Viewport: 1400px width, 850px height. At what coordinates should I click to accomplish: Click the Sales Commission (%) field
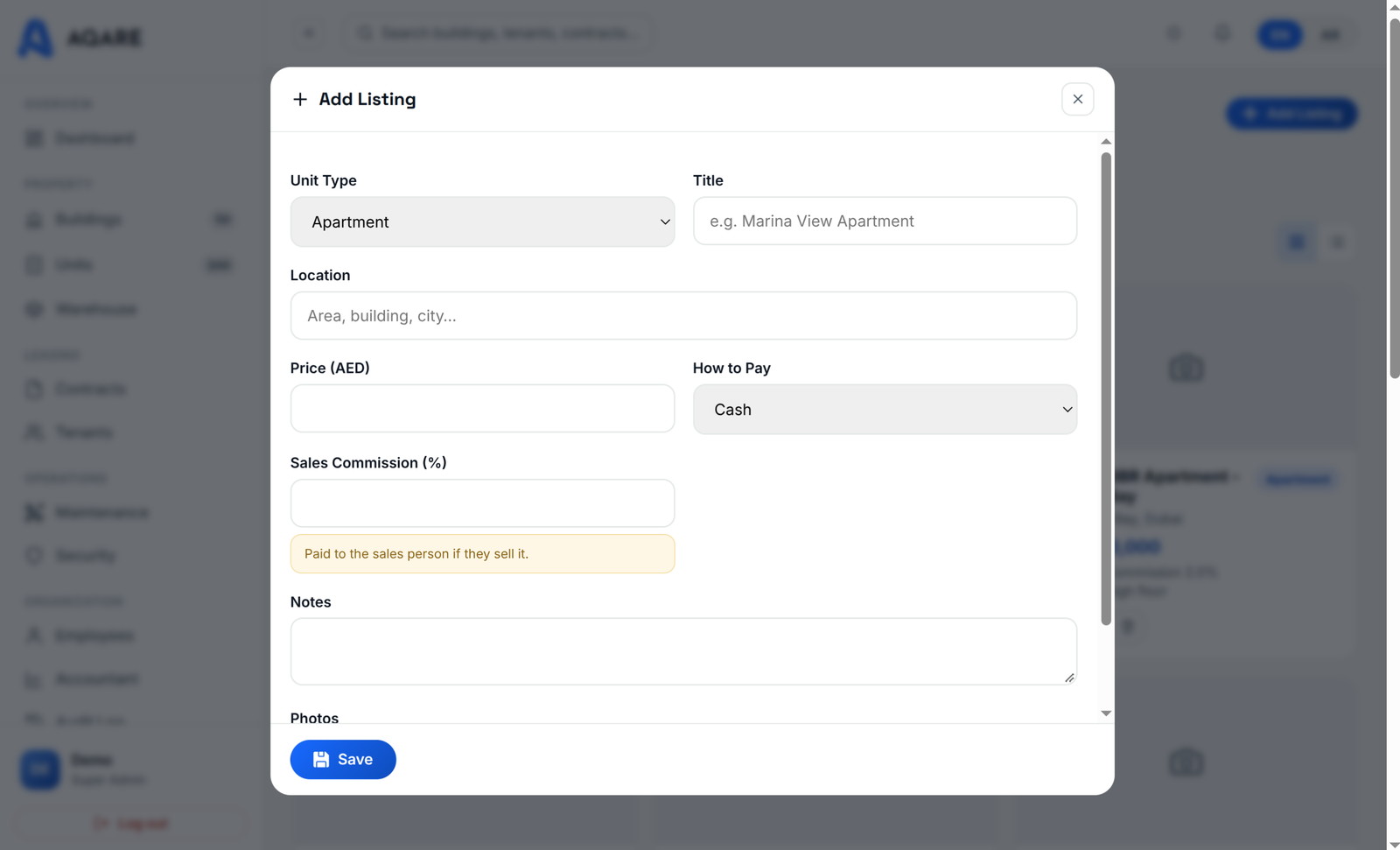tap(482, 502)
